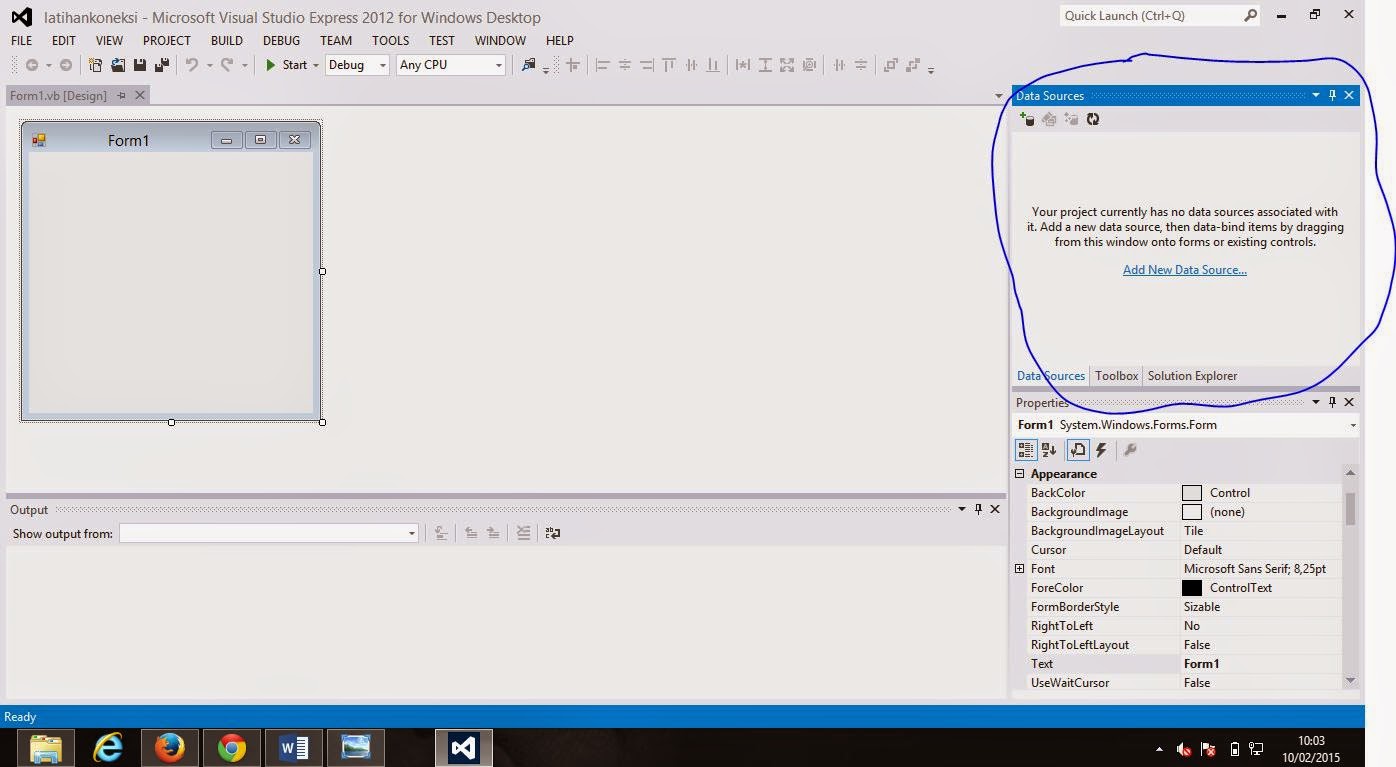This screenshot has height=767, width=1396.
Task: Switch Properties to Alphabetical sort
Action: pyautogui.click(x=1049, y=450)
